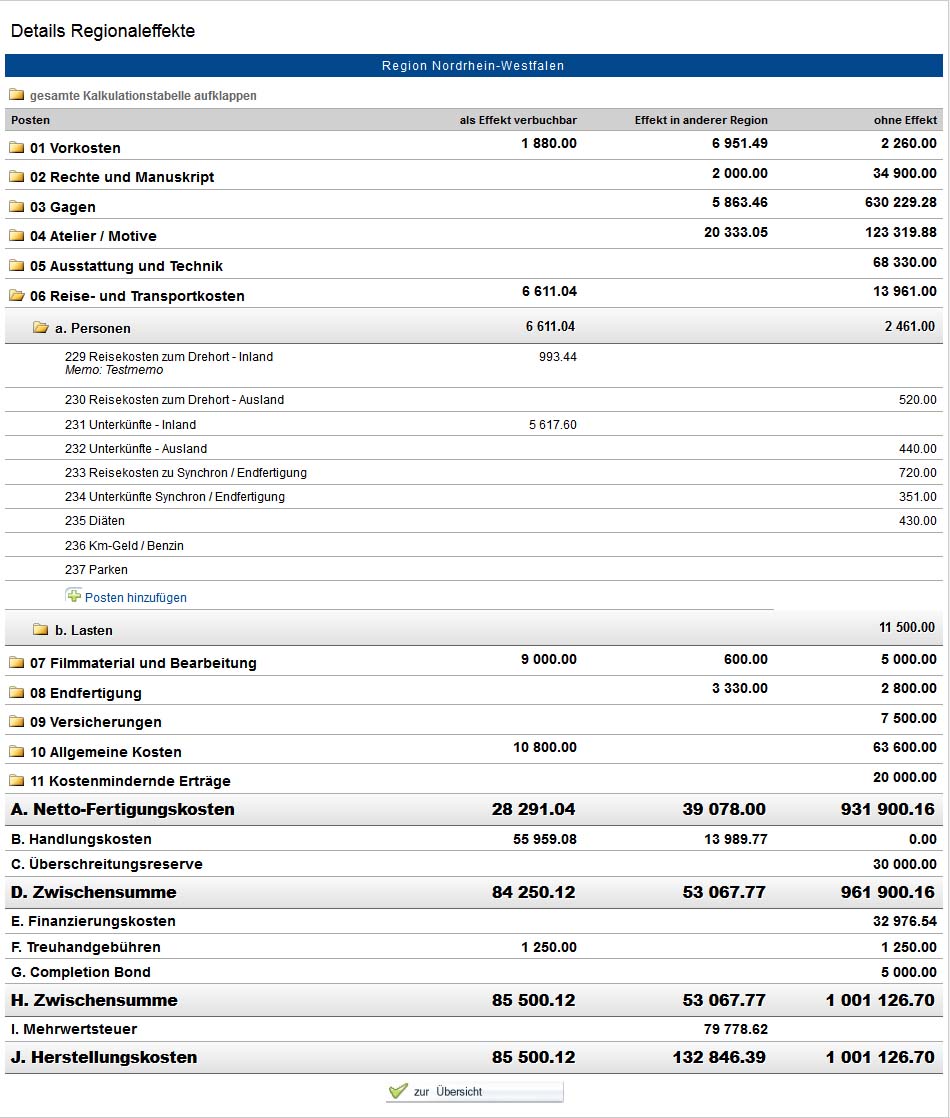Image resolution: width=950 pixels, height=1118 pixels.
Task: Click als Effekt verbuchbar column header
Action: click(518, 120)
